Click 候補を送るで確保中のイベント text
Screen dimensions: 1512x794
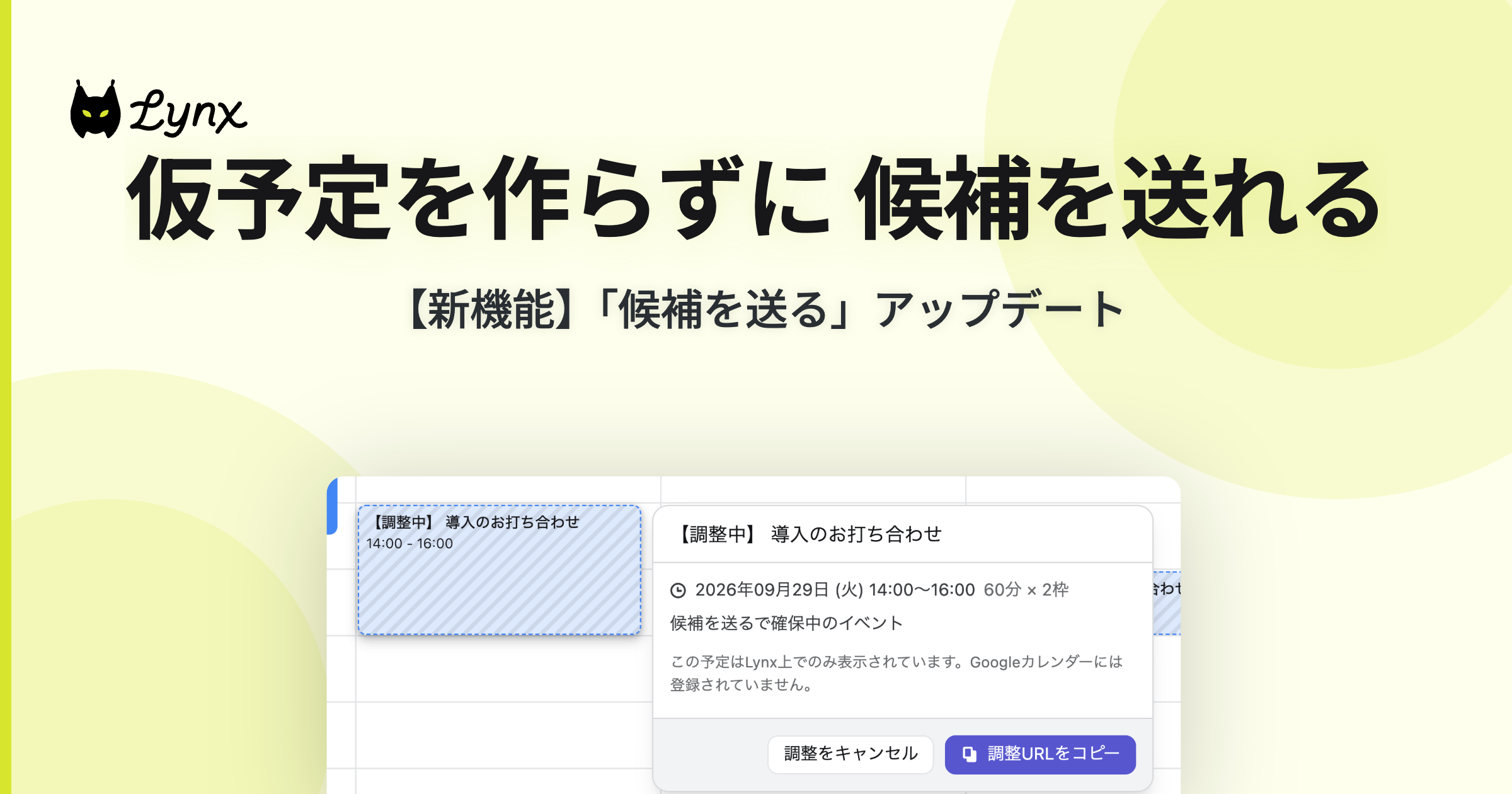pos(786,623)
